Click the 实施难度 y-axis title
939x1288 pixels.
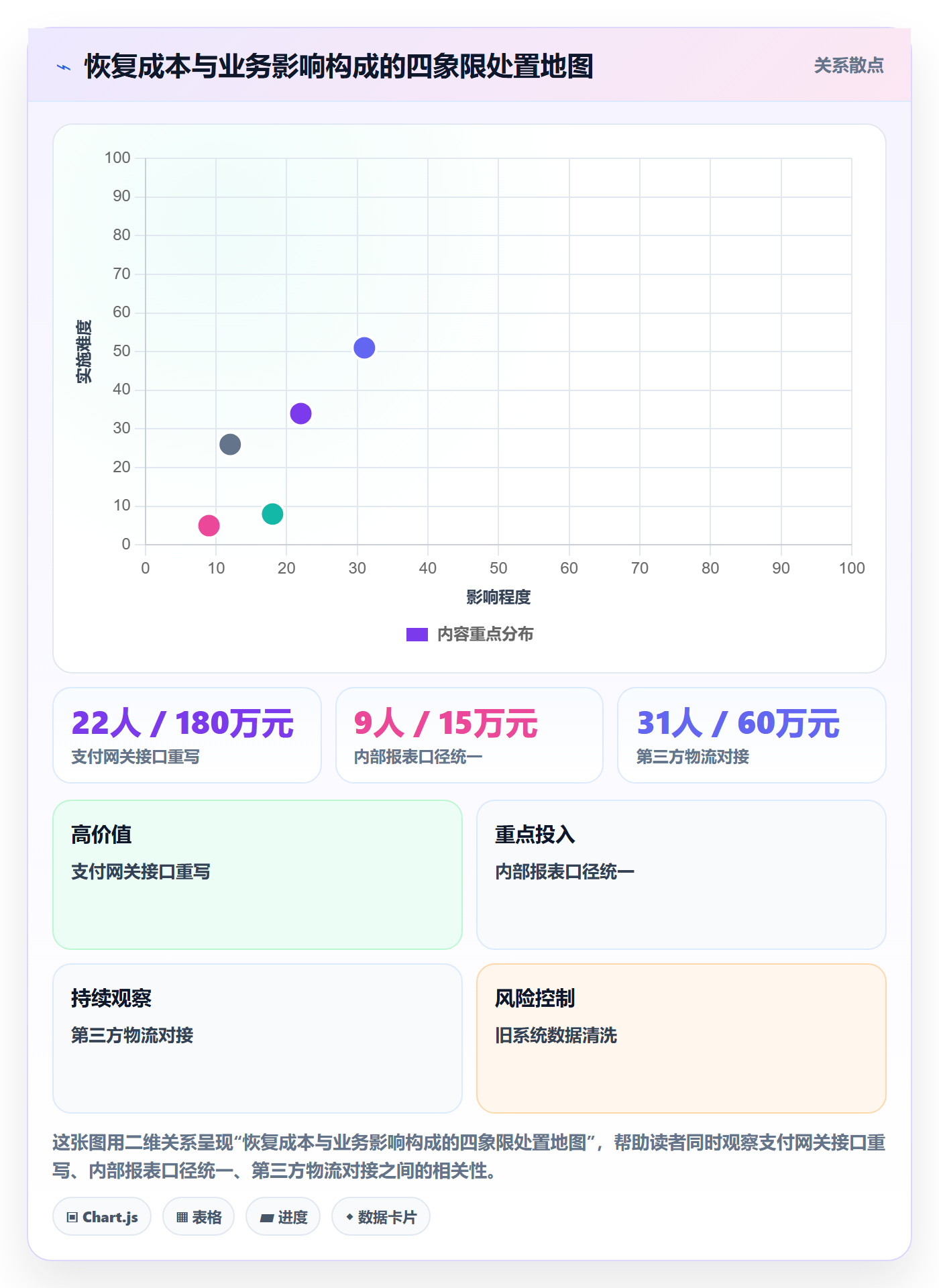click(x=83, y=352)
